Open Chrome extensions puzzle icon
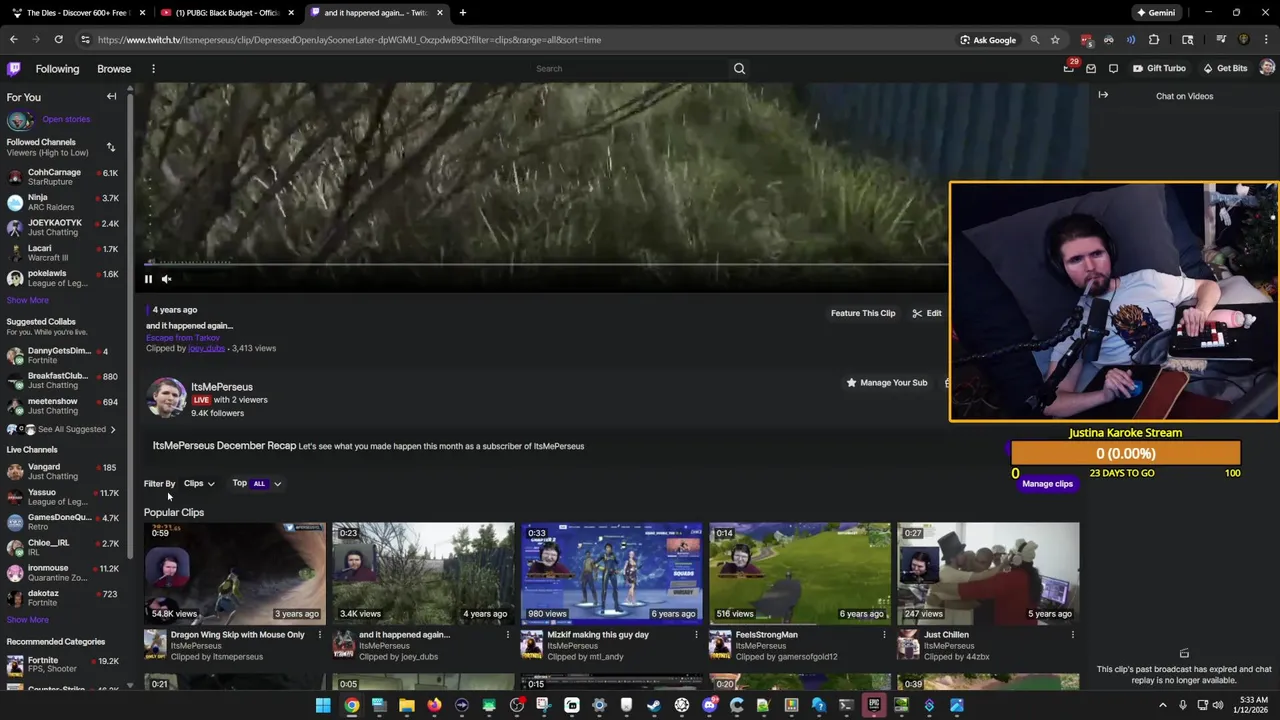Screen dimensions: 1280x720 point(1154,40)
